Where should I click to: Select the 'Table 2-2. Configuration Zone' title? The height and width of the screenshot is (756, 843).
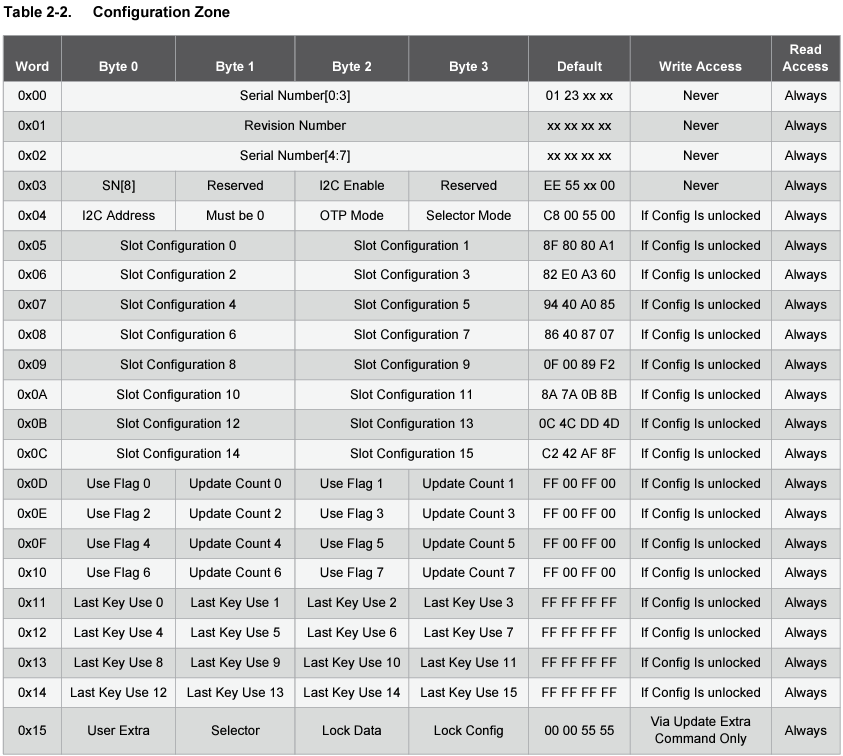117,12
